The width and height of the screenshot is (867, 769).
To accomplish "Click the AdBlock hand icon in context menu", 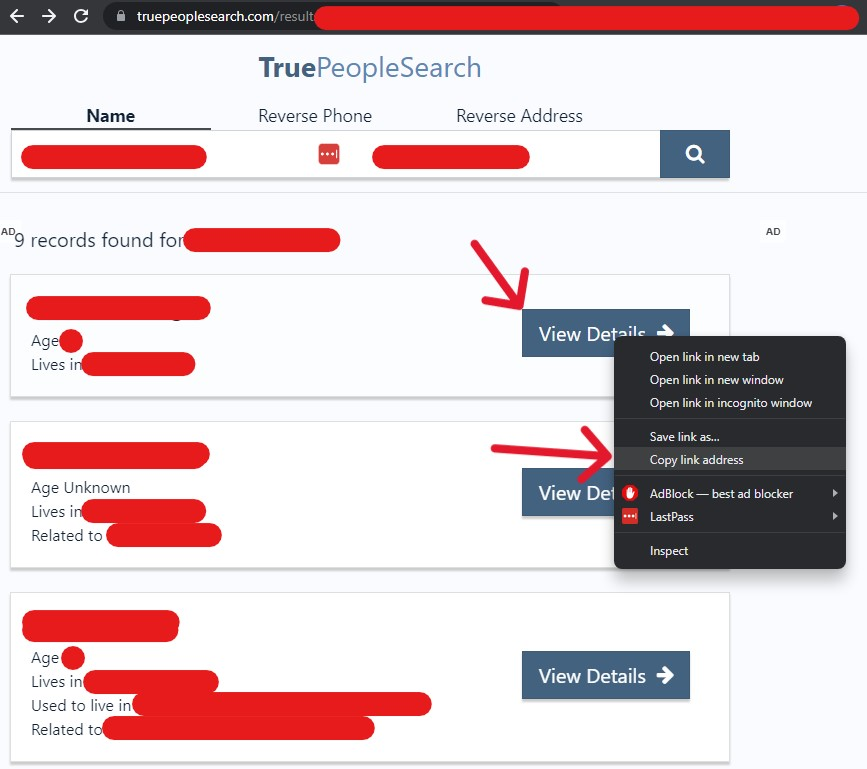I will point(630,493).
